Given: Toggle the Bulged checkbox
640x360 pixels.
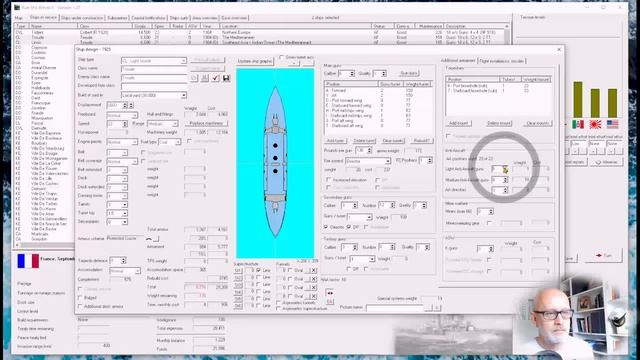Looking at the screenshot, I should point(80,298).
